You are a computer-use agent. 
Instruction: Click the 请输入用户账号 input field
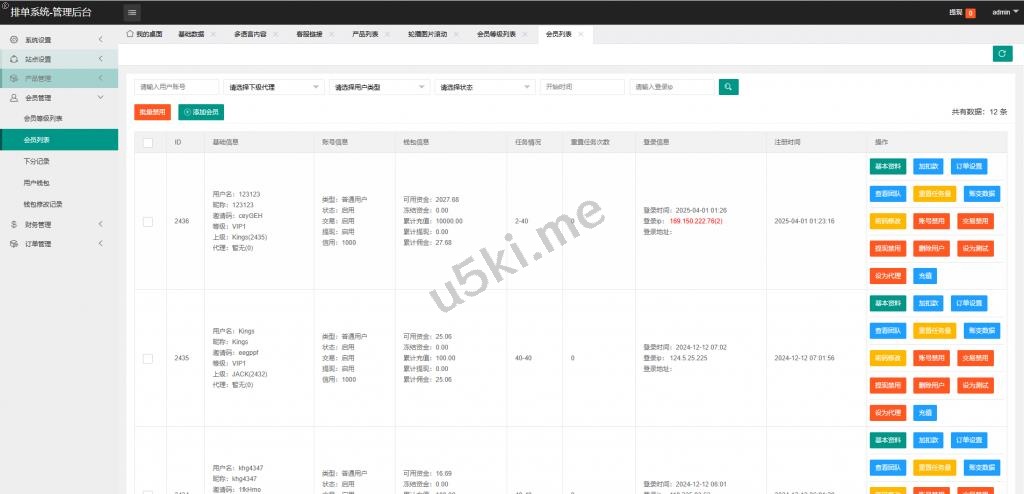176,87
